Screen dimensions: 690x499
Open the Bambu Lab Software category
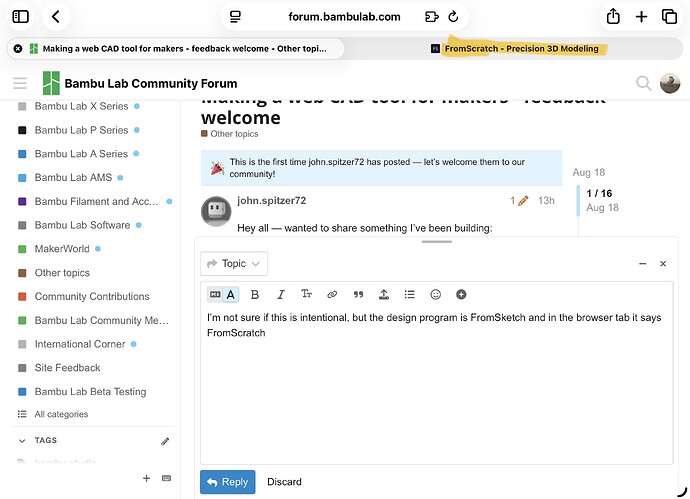[x=82, y=225]
